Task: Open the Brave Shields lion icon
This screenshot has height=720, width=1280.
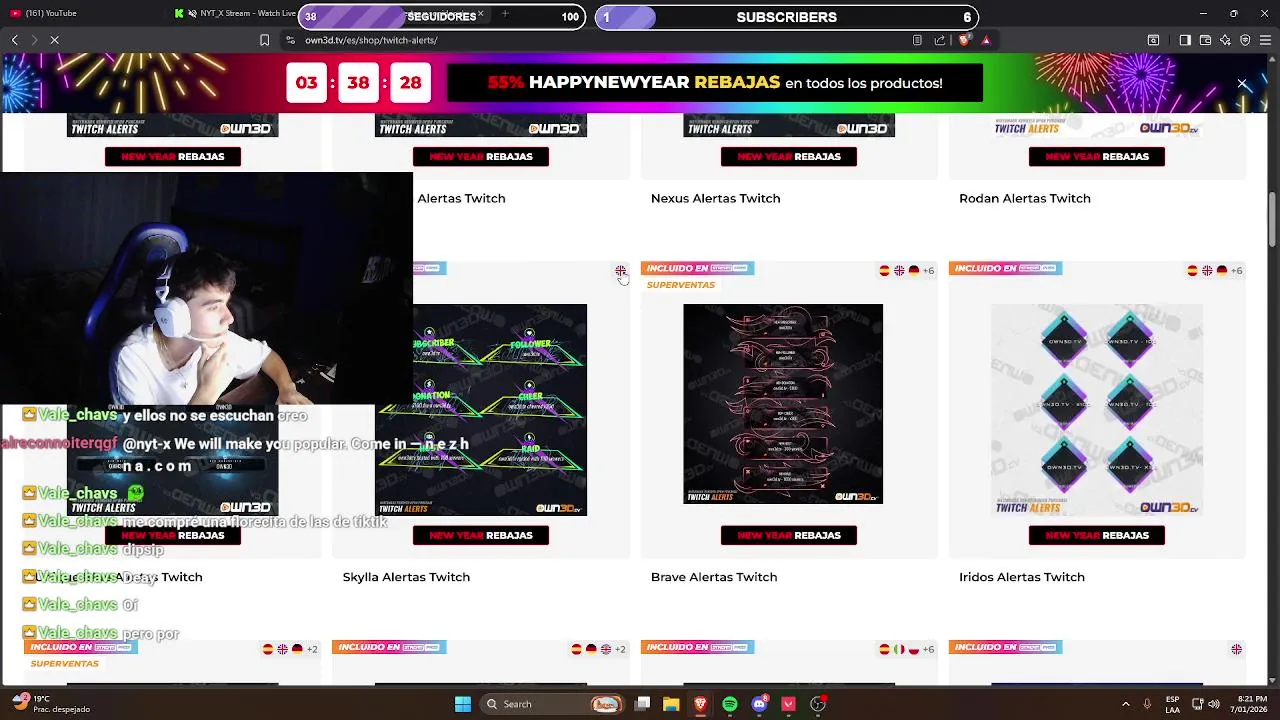Action: (964, 40)
